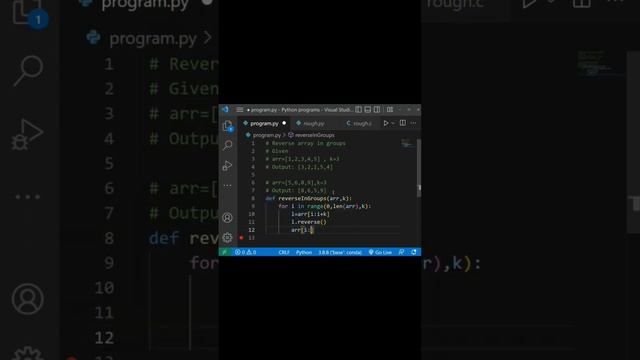Select the Python language mode in the status bar

304,252
